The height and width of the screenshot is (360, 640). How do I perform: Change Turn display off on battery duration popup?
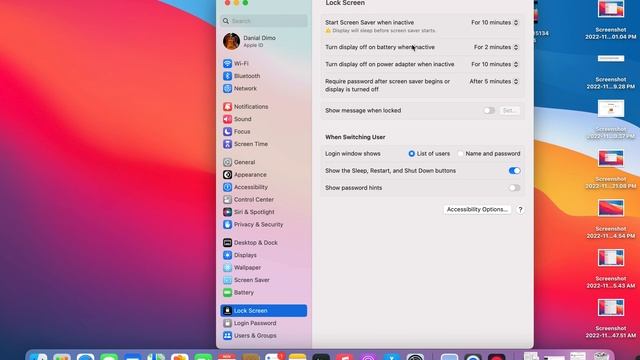(x=496, y=47)
